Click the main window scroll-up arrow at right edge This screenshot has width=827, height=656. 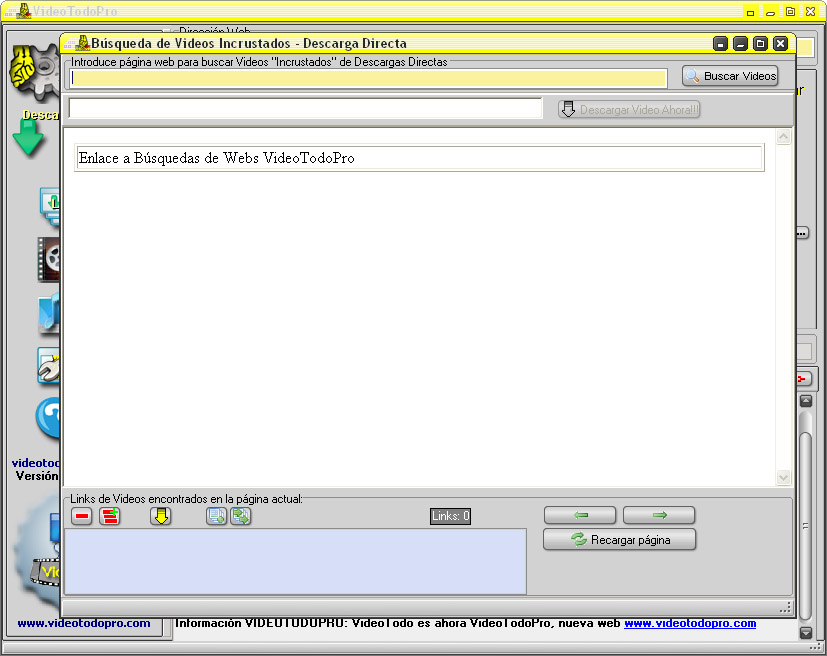(806, 401)
